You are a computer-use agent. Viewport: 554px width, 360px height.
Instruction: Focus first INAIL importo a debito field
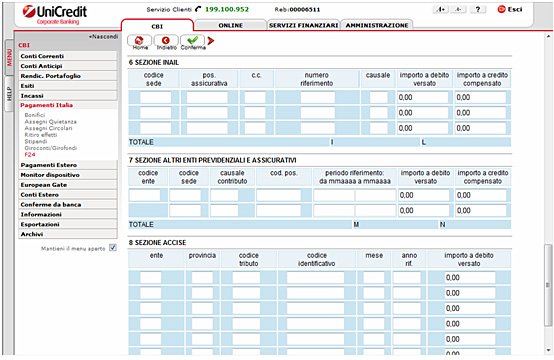pyautogui.click(x=423, y=97)
